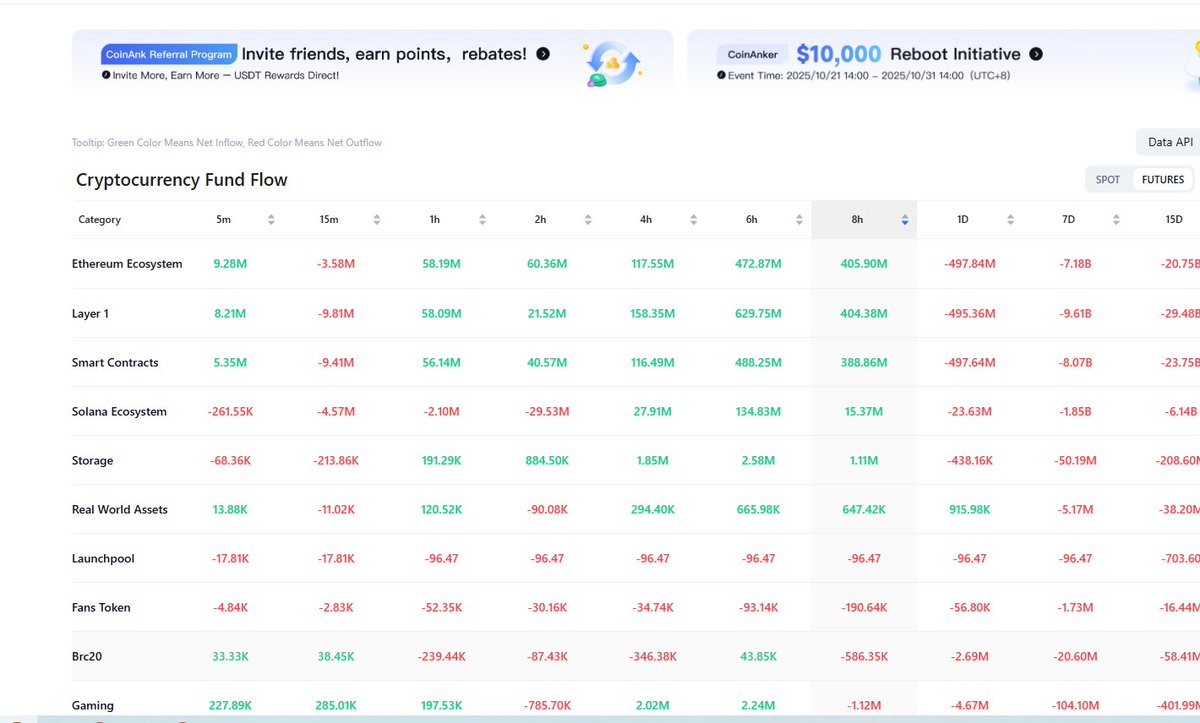Image resolution: width=1200 pixels, height=723 pixels.
Task: Click Storage 2h value 884.50K
Action: tap(547, 461)
